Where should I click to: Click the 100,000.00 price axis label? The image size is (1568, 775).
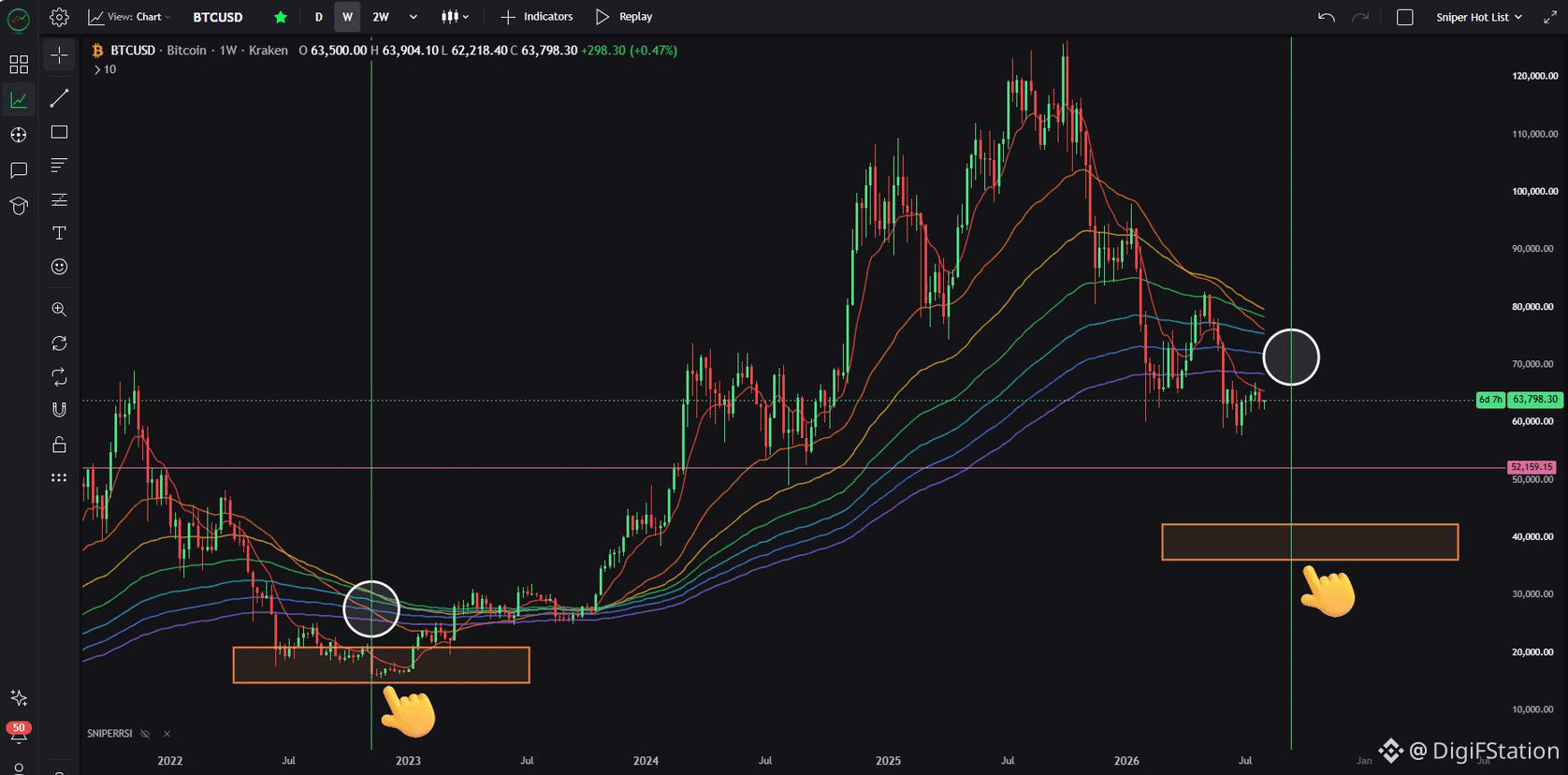pyautogui.click(x=1535, y=191)
